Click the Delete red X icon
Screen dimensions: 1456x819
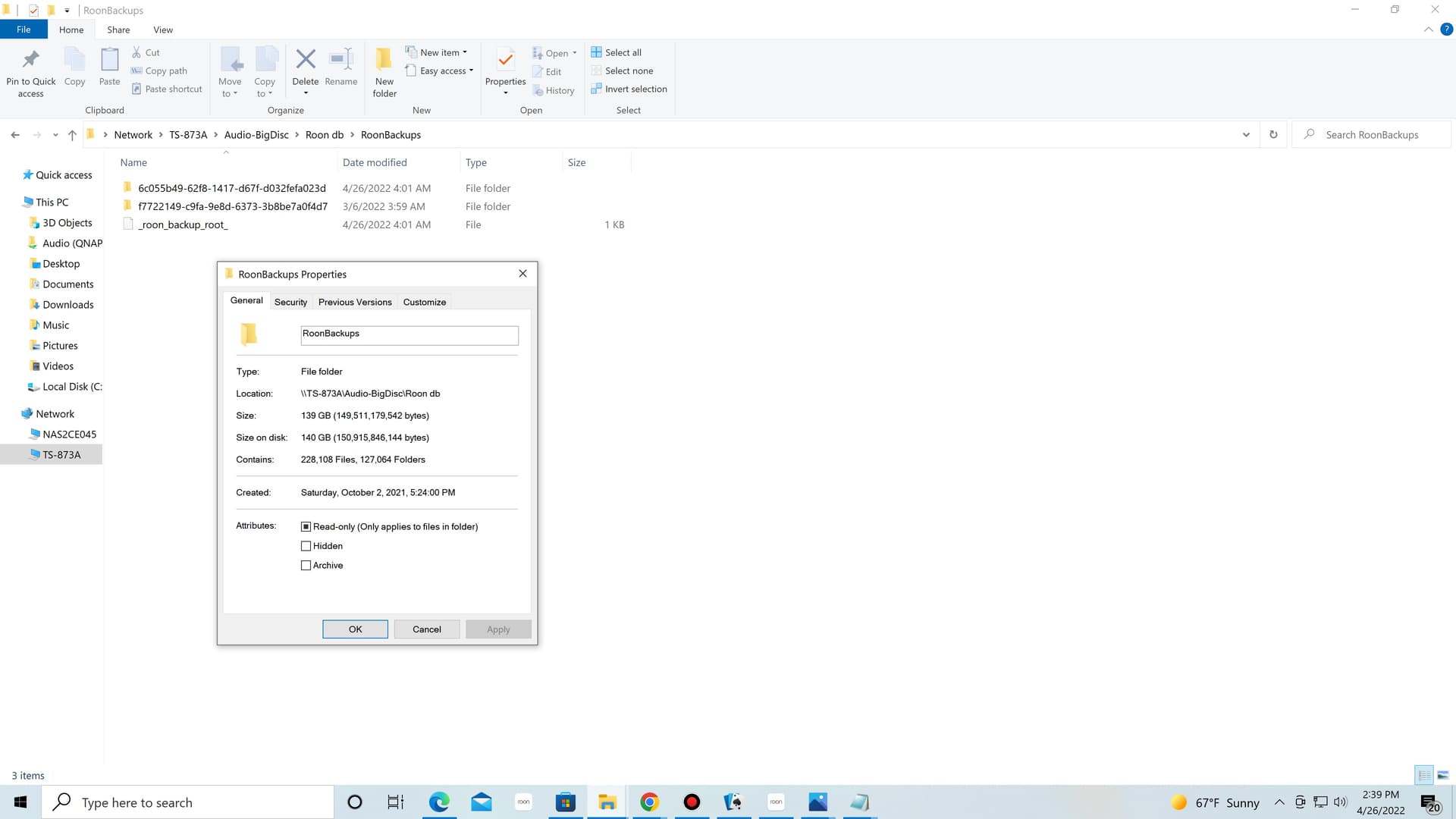click(306, 59)
